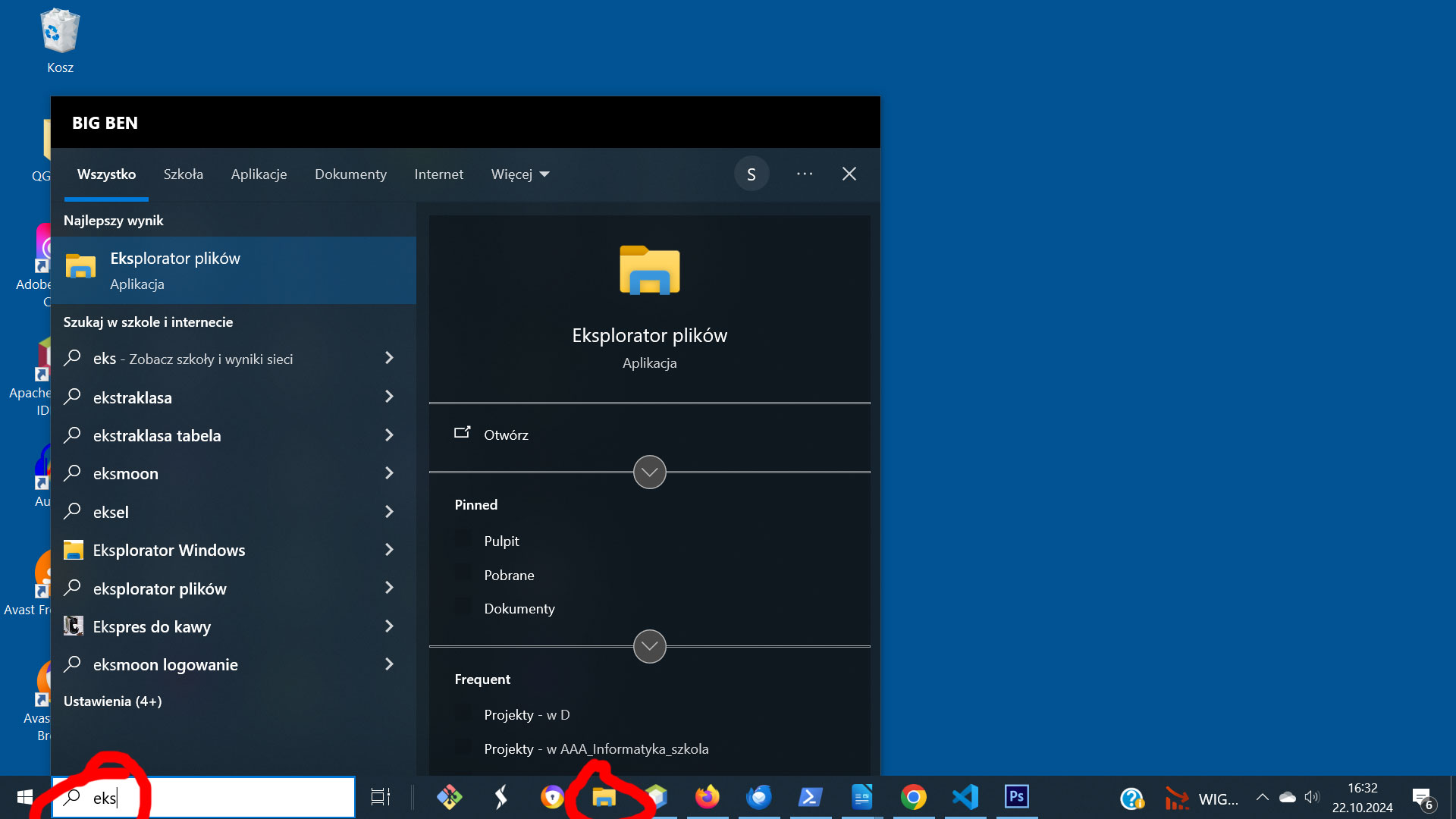This screenshot has width=1456, height=819.
Task: Open Photoshop from the taskbar
Action: tap(1016, 797)
